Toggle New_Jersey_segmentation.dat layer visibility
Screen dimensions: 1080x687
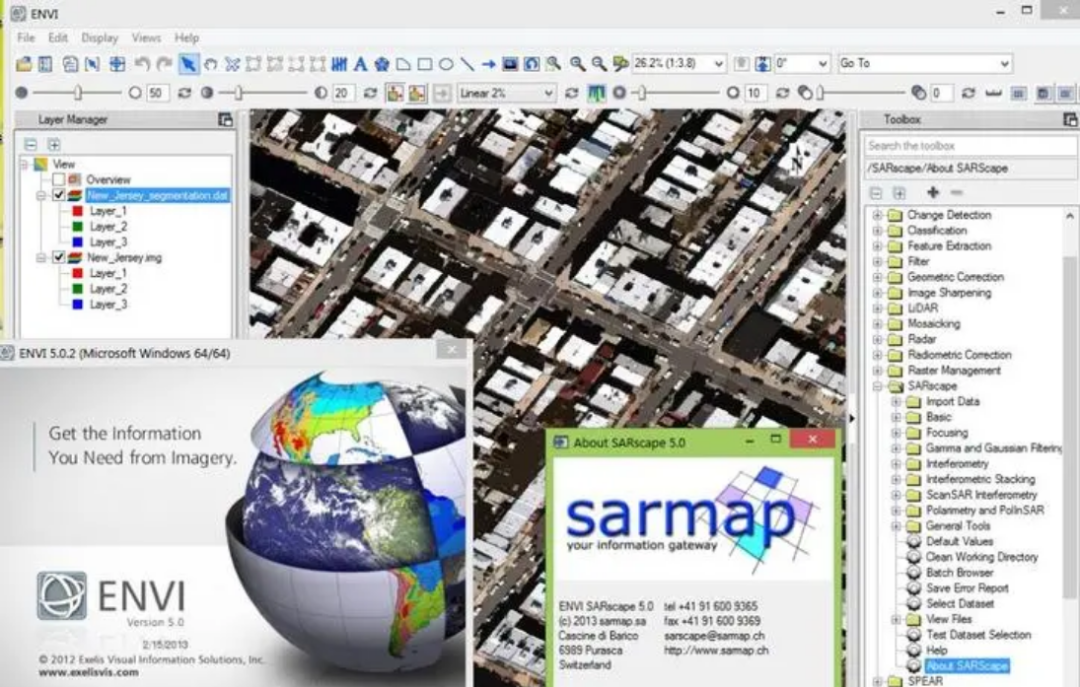click(x=59, y=195)
